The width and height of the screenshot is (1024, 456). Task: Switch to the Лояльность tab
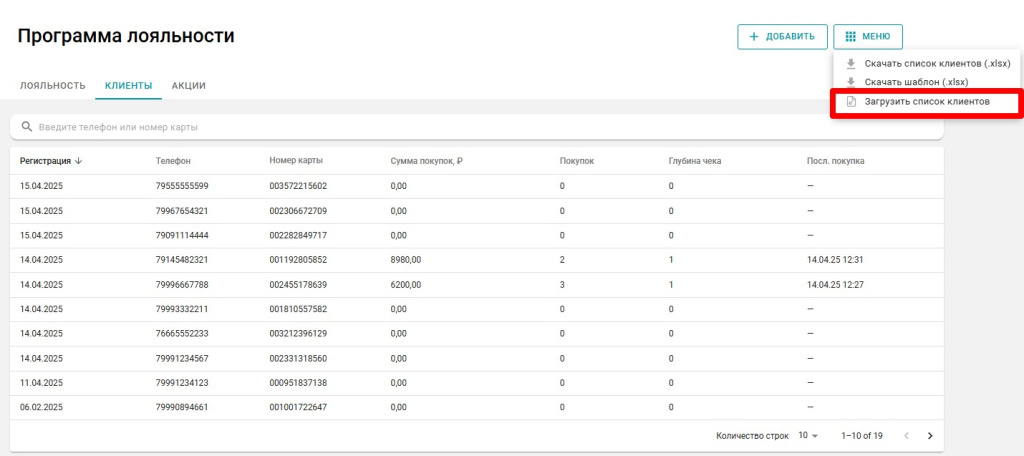pos(53,86)
